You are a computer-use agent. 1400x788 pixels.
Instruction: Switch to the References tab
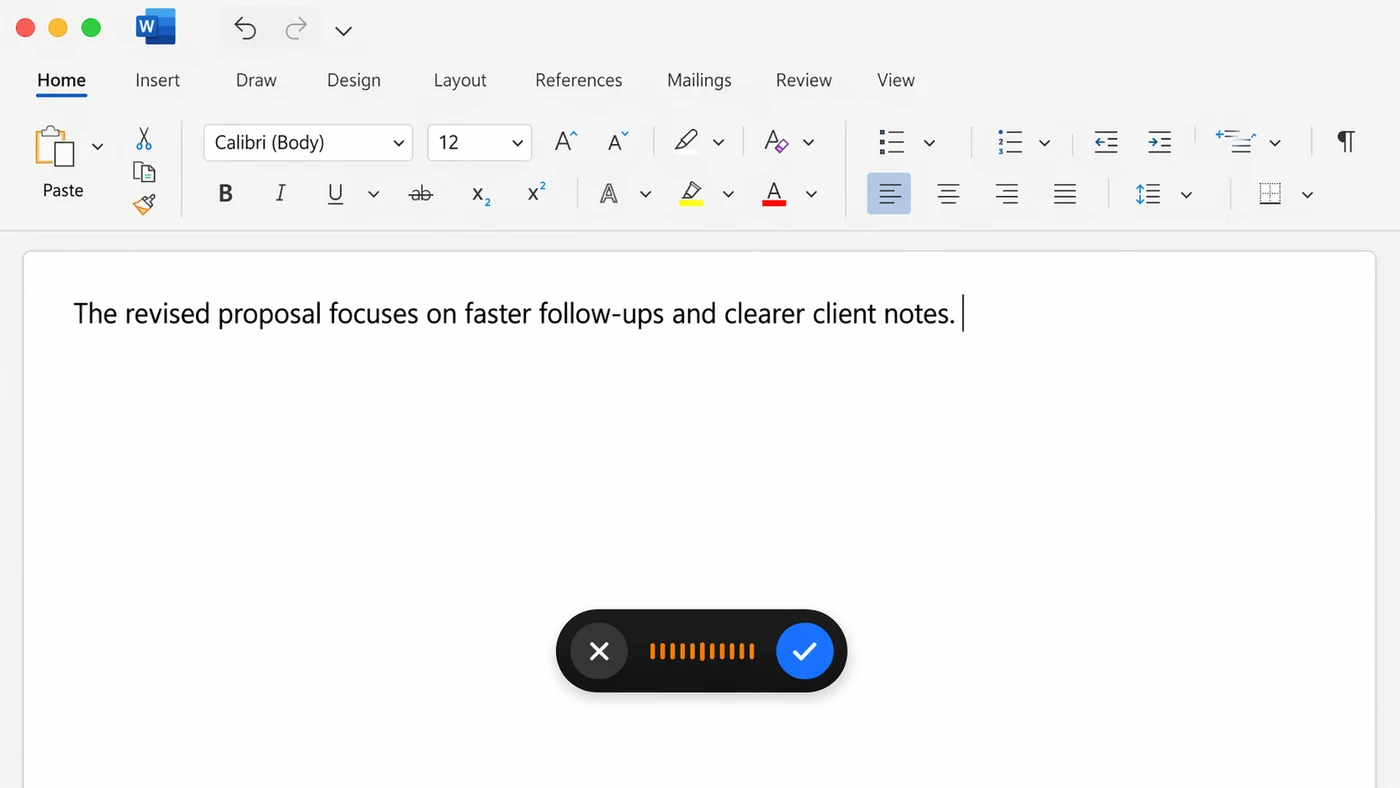click(578, 80)
